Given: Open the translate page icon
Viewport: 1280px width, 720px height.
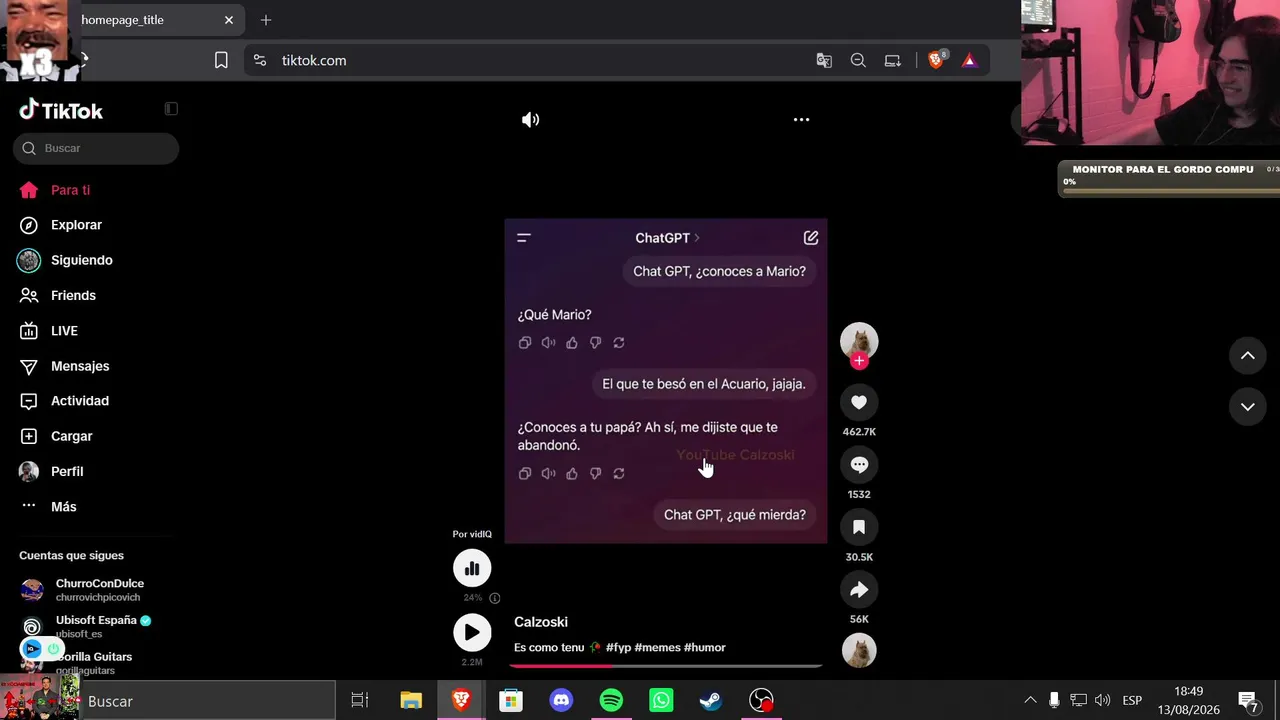Looking at the screenshot, I should (824, 61).
